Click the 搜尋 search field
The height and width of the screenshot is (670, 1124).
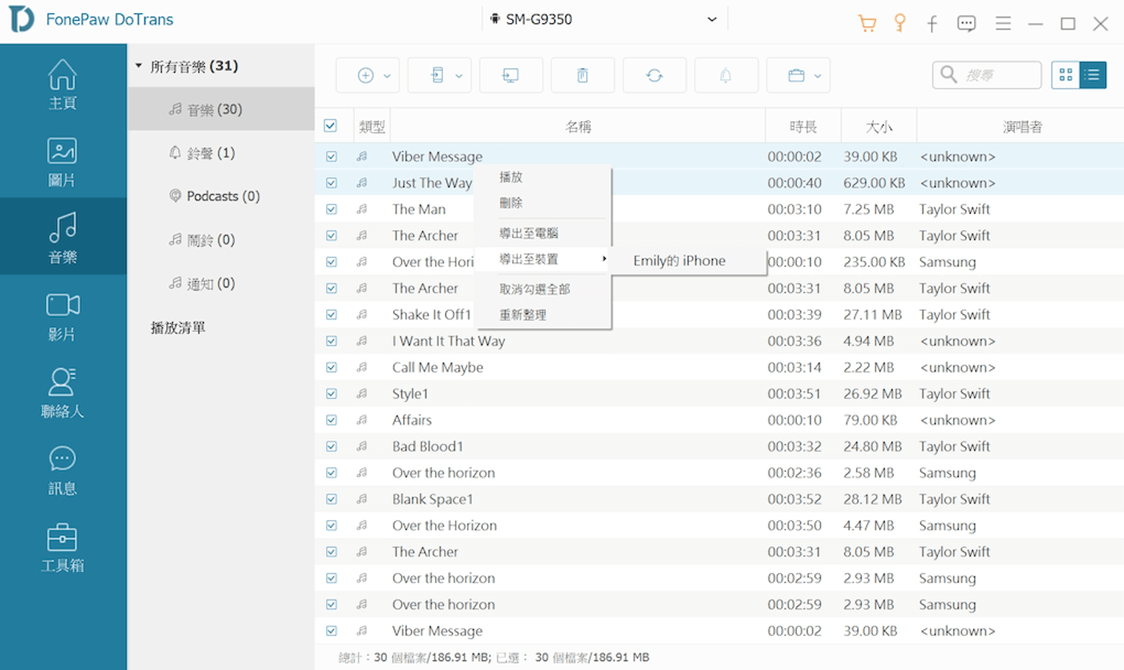[x=987, y=75]
